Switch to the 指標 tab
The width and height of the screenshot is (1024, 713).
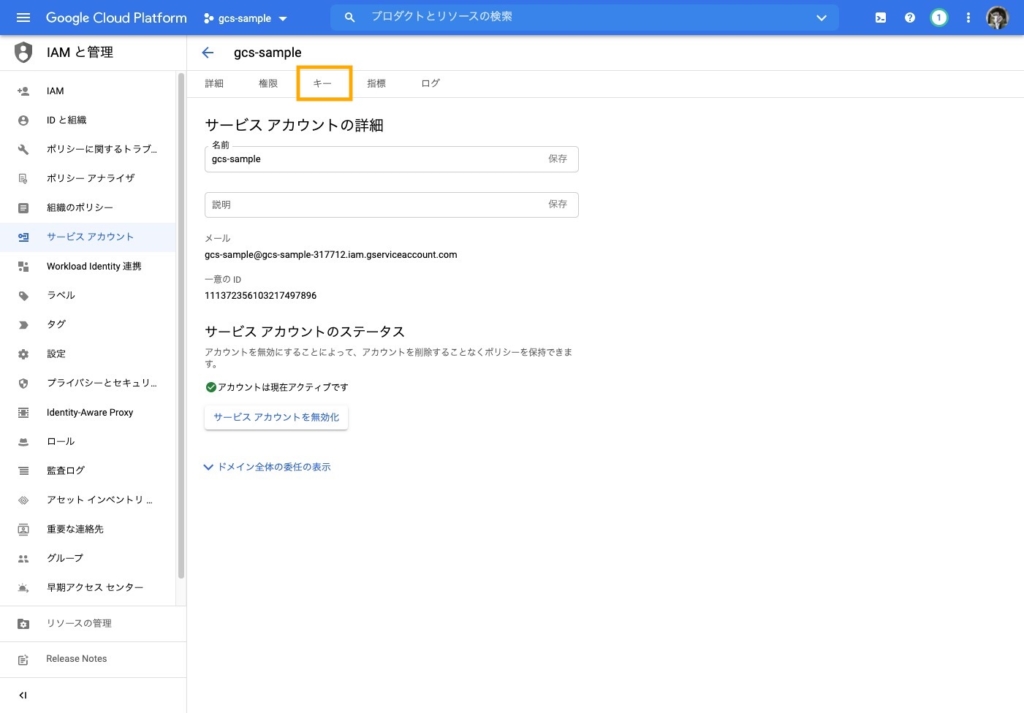tap(376, 84)
